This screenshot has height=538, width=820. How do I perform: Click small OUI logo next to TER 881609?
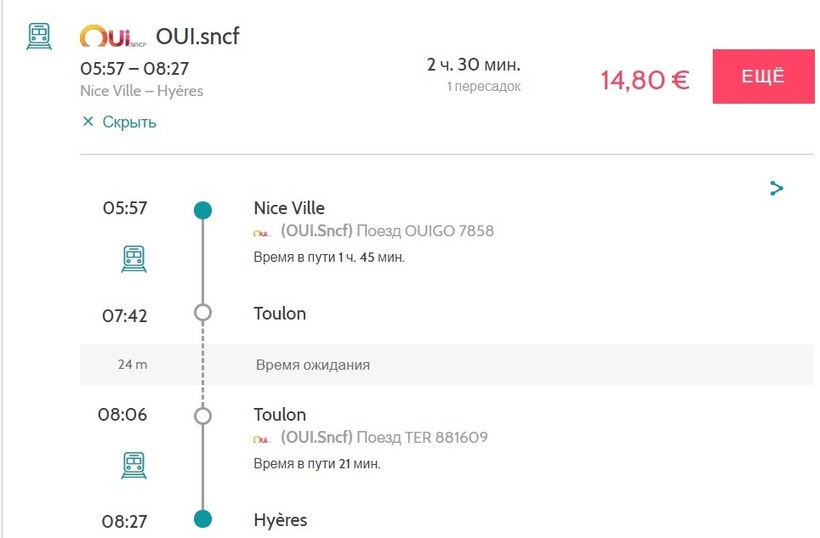point(262,439)
